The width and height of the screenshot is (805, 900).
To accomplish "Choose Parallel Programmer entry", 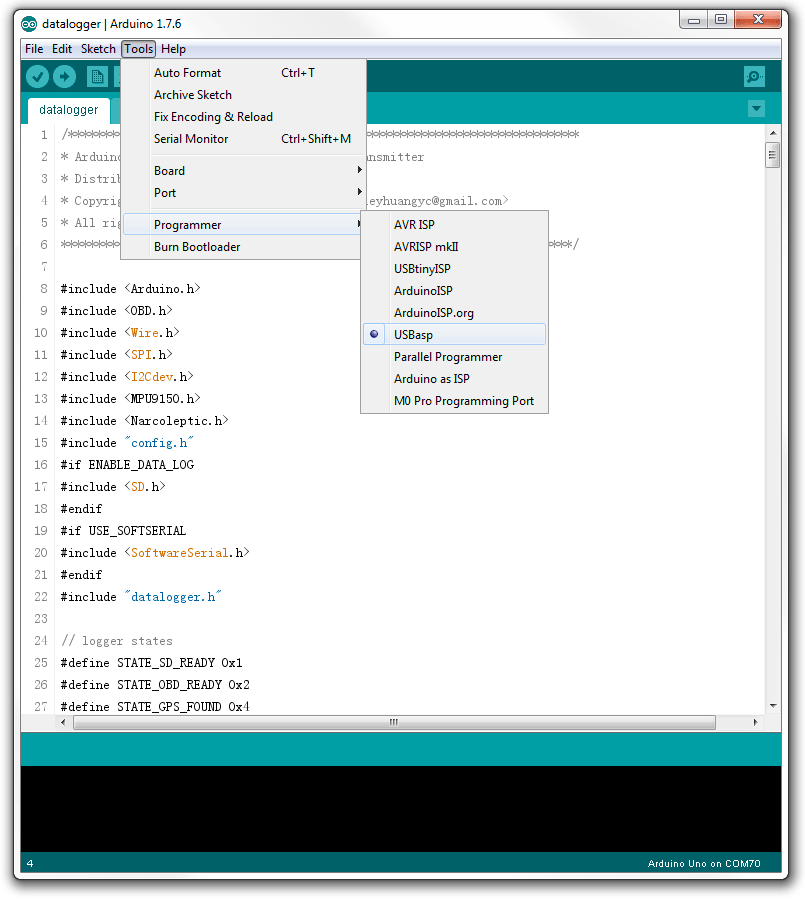I will click(x=454, y=357).
